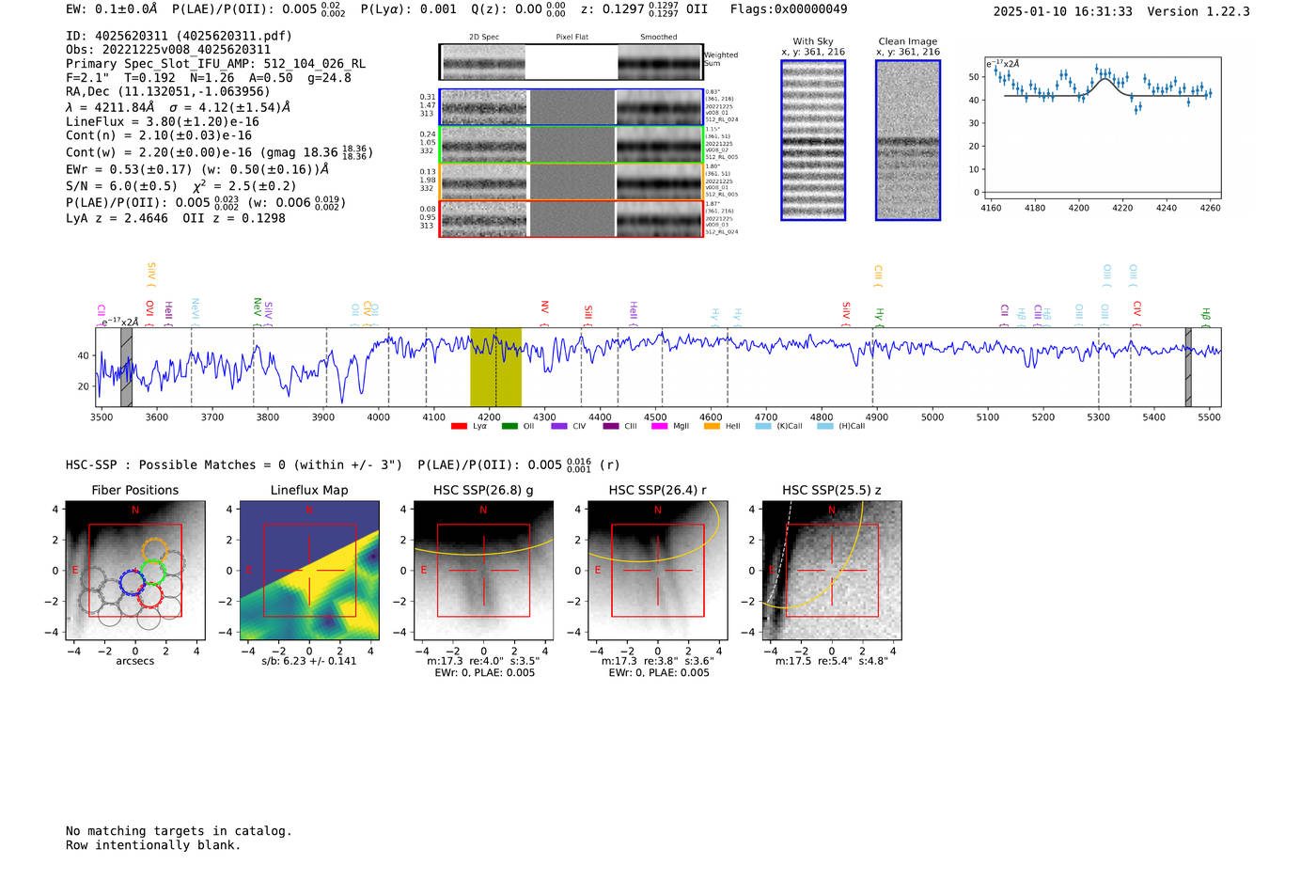Viewport: 1316px width, 896px height.
Task: Click the 'Obs: 20221225v008_4025620311' line
Action: [x=168, y=50]
